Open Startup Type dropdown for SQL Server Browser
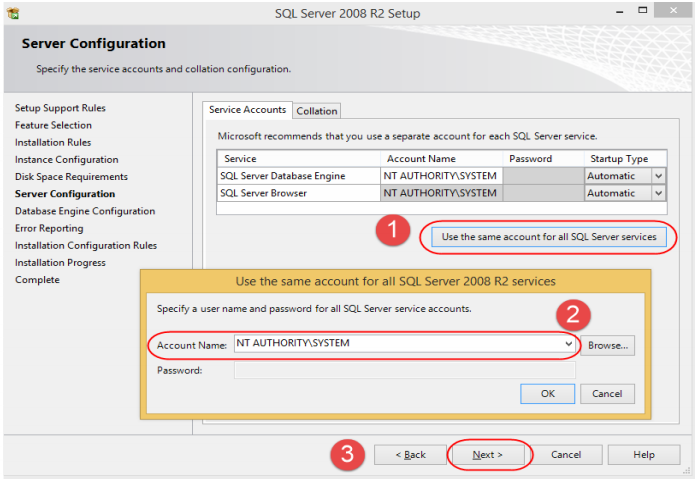Screen dimensions: 699x480 click(x=658, y=193)
